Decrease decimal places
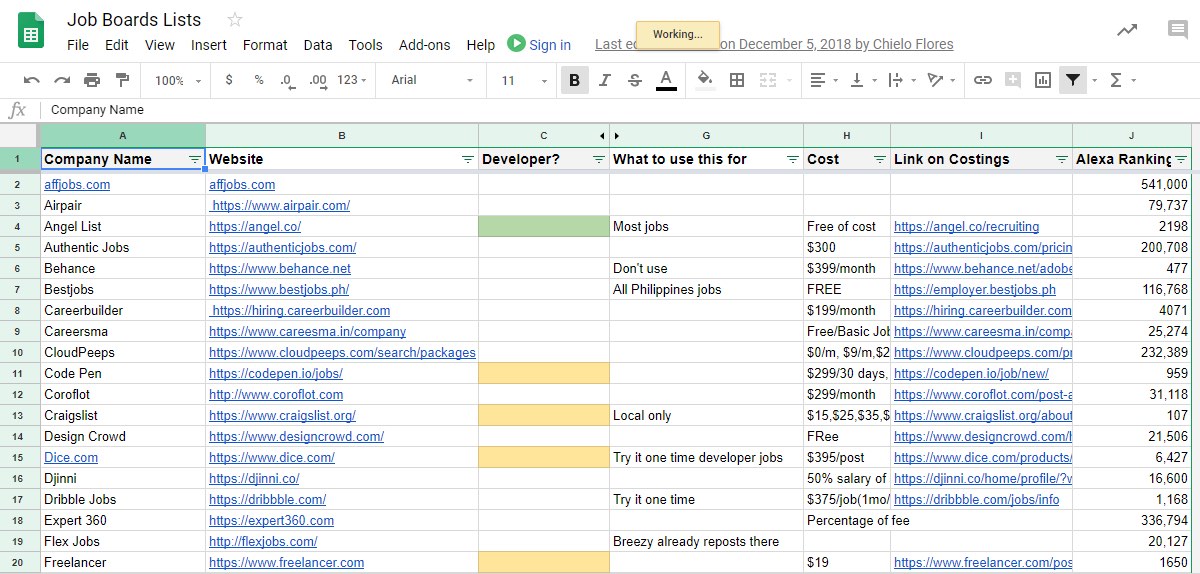This screenshot has width=1200, height=574. click(x=288, y=80)
